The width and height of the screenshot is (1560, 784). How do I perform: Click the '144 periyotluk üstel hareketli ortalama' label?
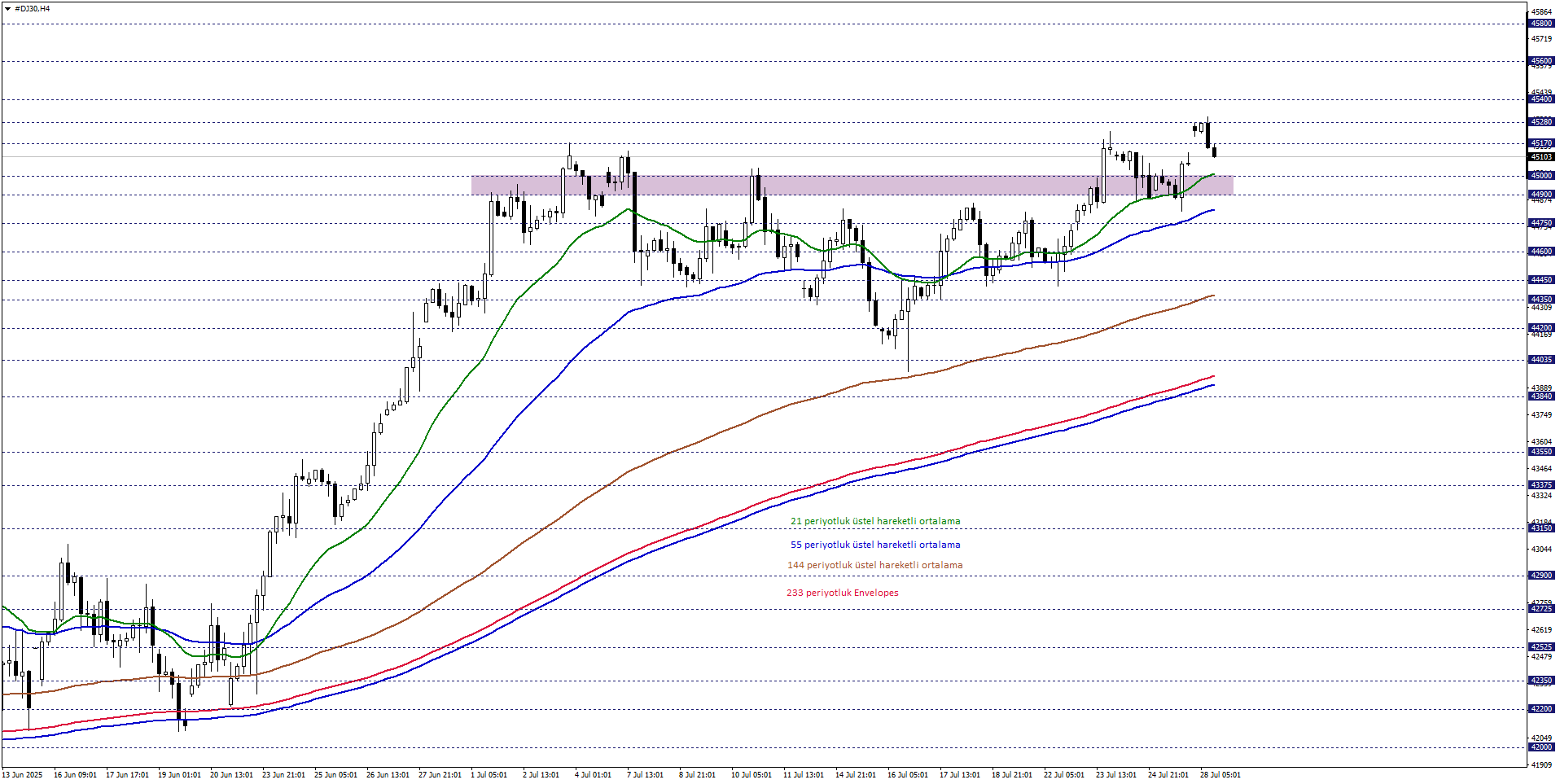tap(874, 565)
